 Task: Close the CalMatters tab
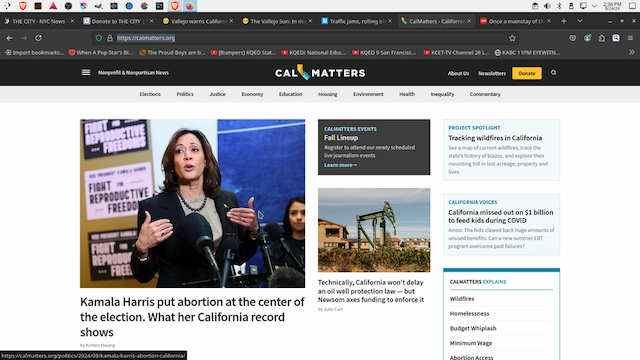tap(469, 21)
